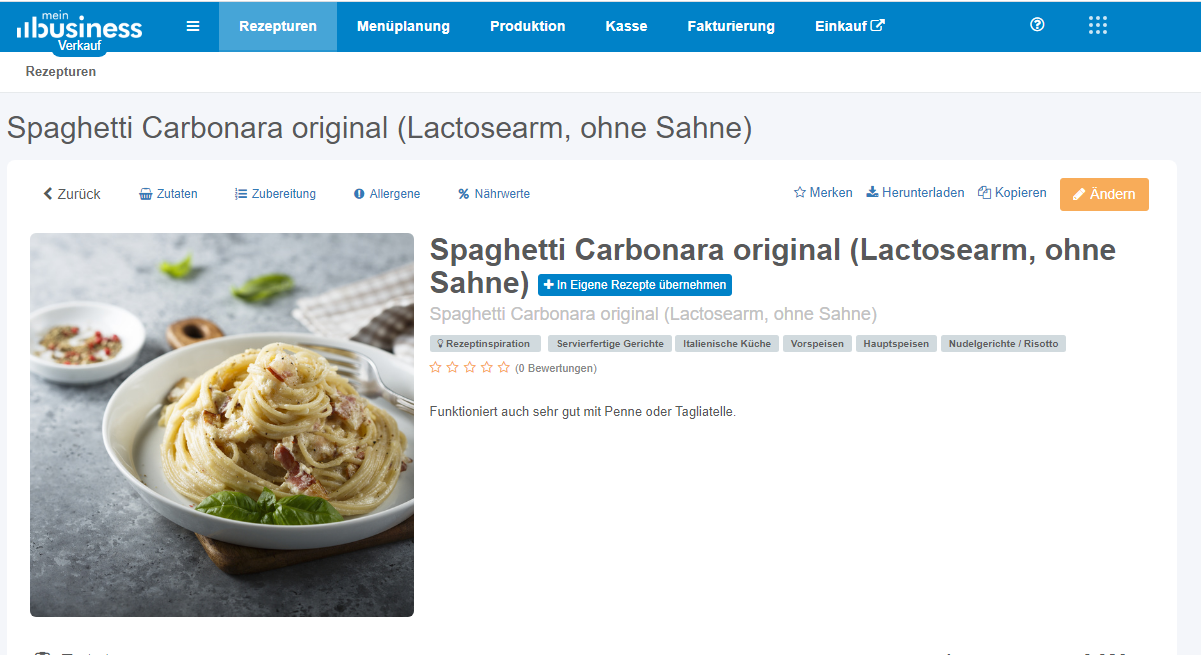
Task: Click the mein business Verkauf logo
Action: [79, 29]
